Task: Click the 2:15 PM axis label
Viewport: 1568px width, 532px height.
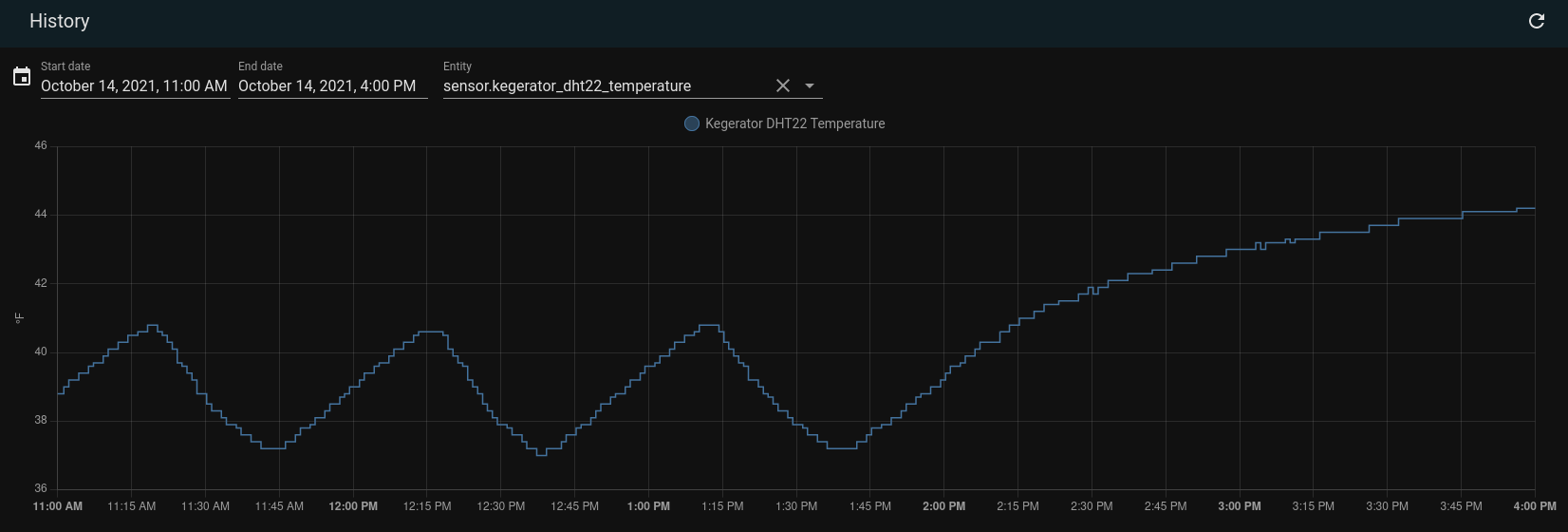Action: 1018,506
